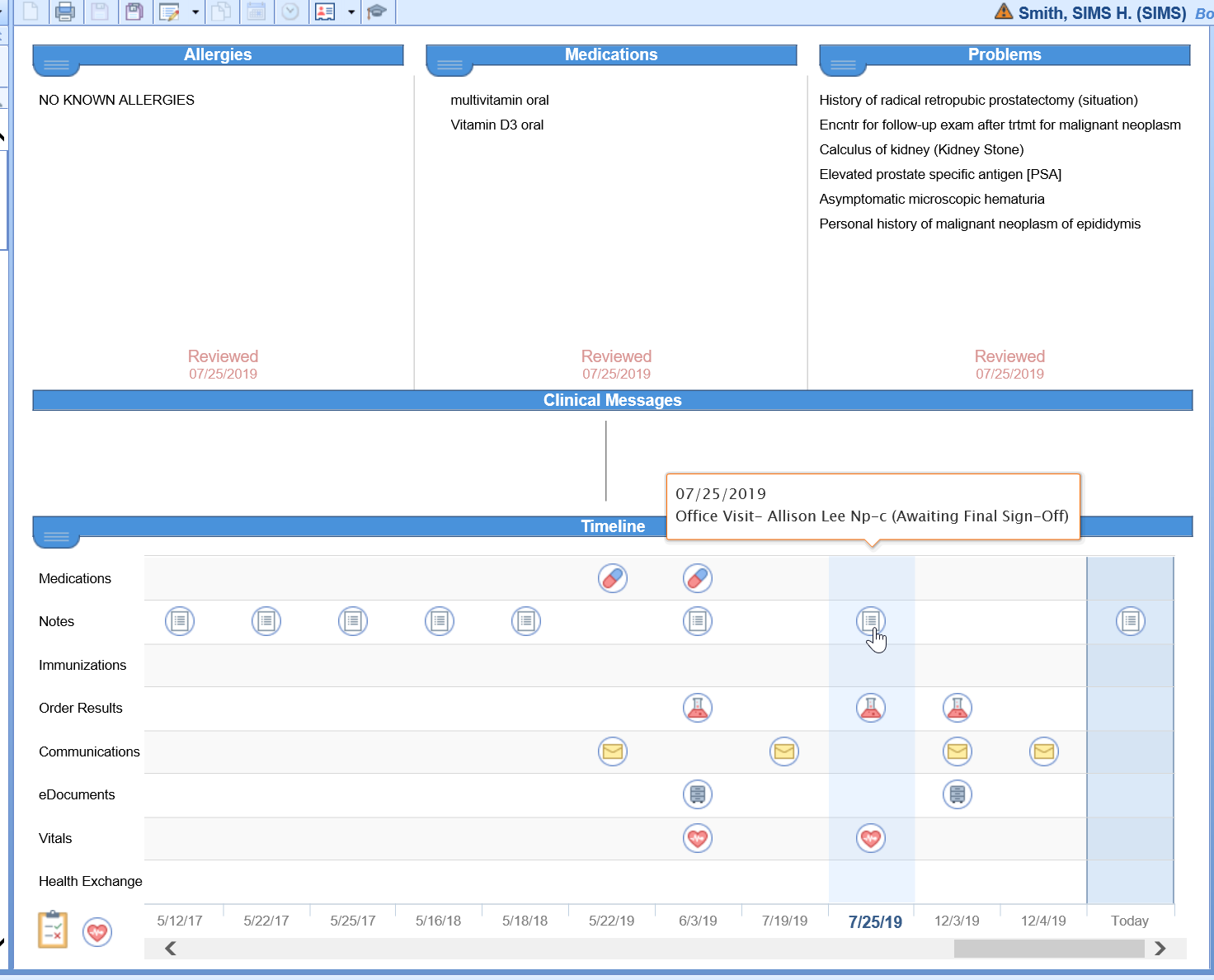Click the Clinical Messages header bar

[x=613, y=400]
